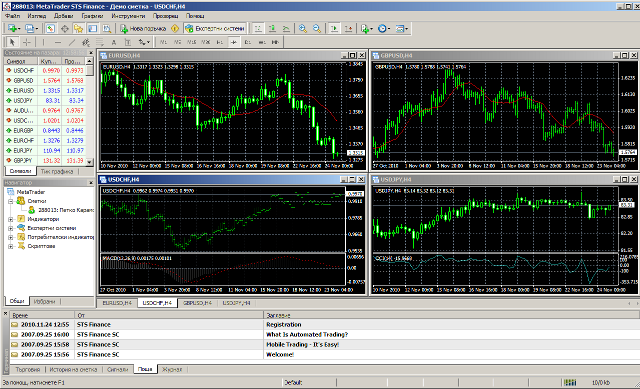
Task: Switch chart to line chart type
Action: 286,29
